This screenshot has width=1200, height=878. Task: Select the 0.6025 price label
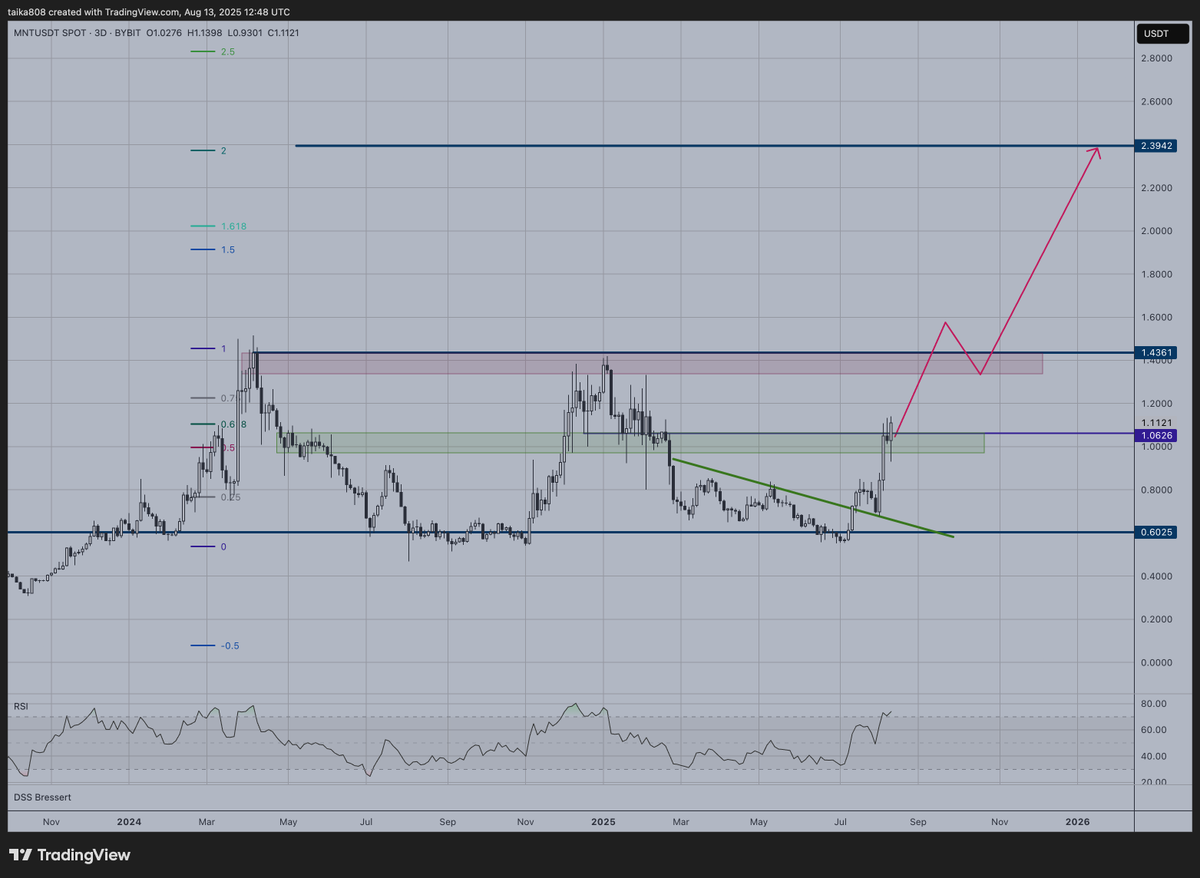(1157, 532)
